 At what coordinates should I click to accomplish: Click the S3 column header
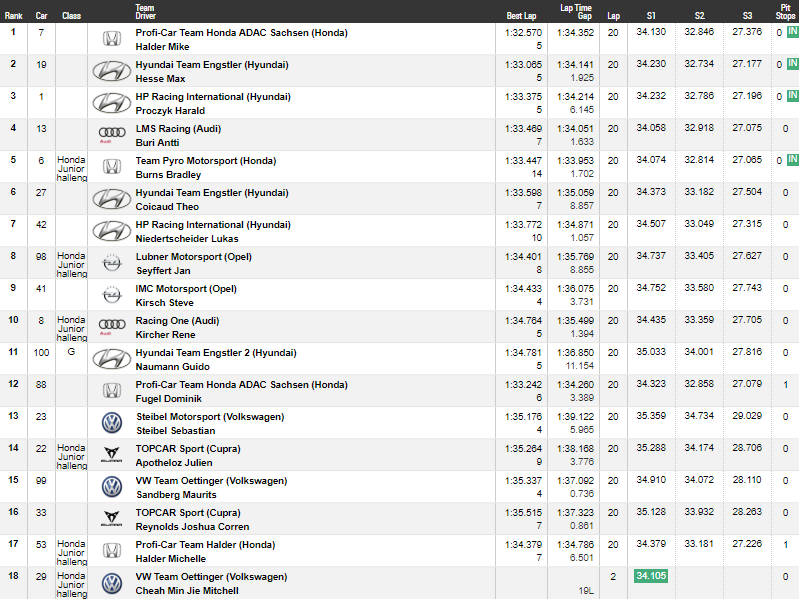point(748,16)
